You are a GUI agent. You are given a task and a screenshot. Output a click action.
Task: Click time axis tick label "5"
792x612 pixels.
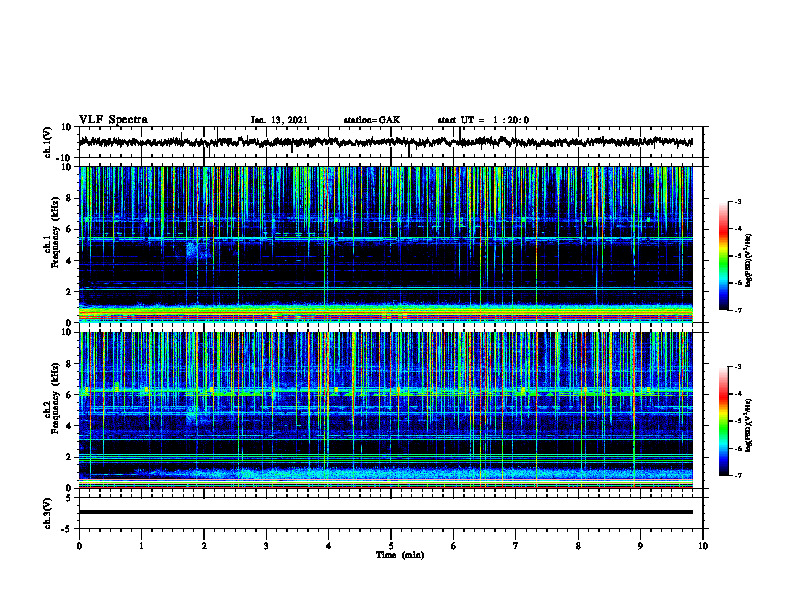point(391,546)
